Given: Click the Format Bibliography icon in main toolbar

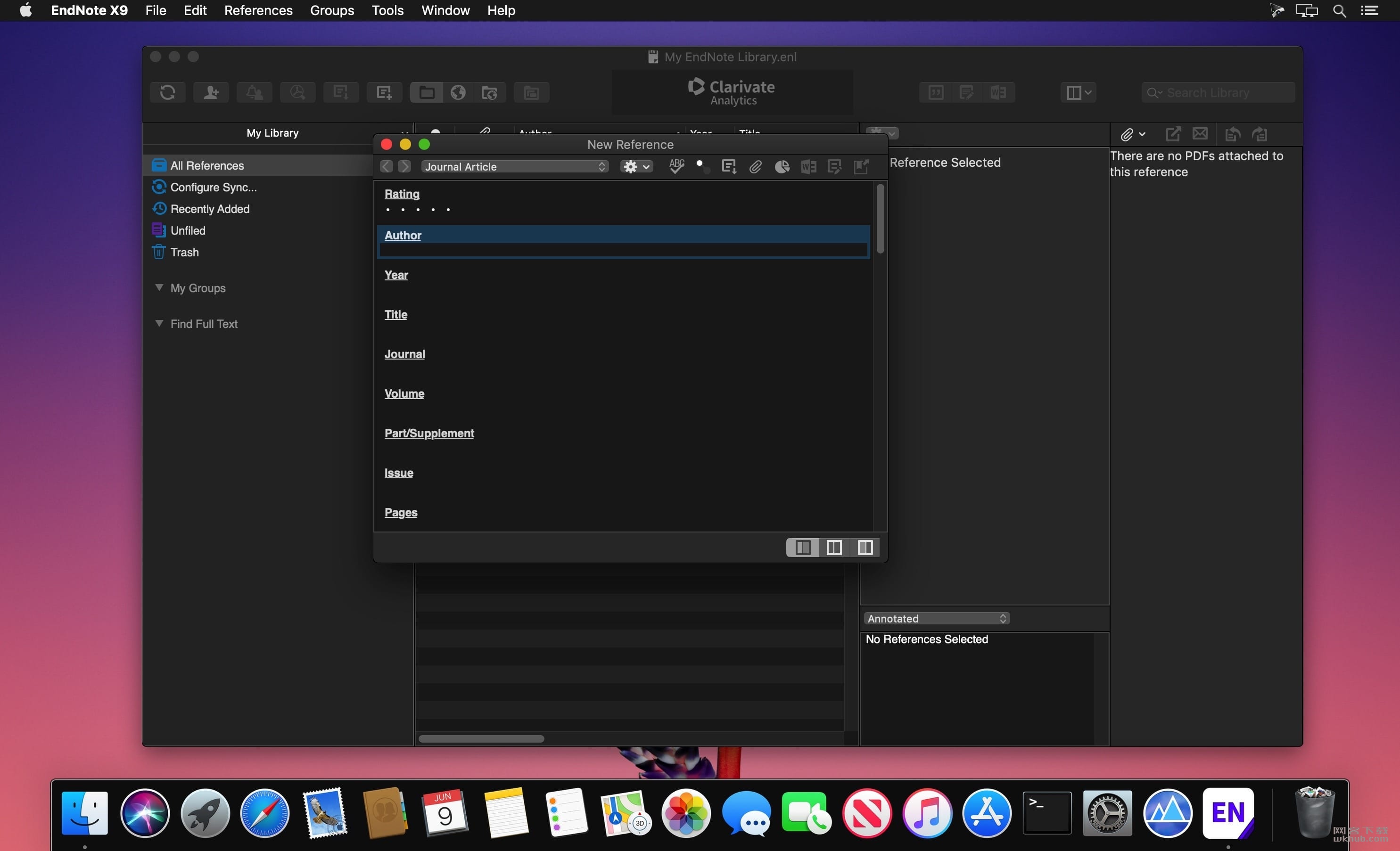Looking at the screenshot, I should (966, 92).
